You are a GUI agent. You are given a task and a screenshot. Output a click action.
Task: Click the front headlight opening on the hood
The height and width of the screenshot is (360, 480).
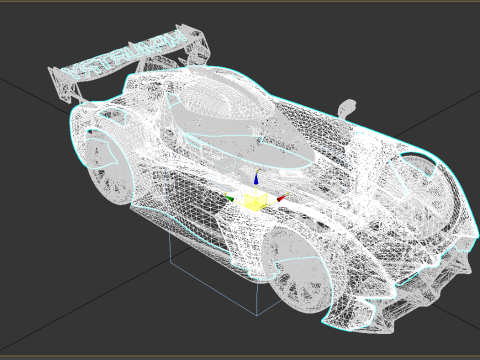click(418, 163)
